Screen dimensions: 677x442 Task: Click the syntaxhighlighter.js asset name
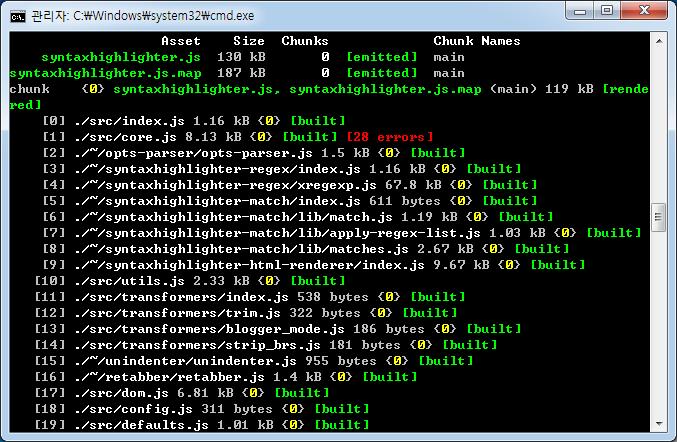click(121, 57)
